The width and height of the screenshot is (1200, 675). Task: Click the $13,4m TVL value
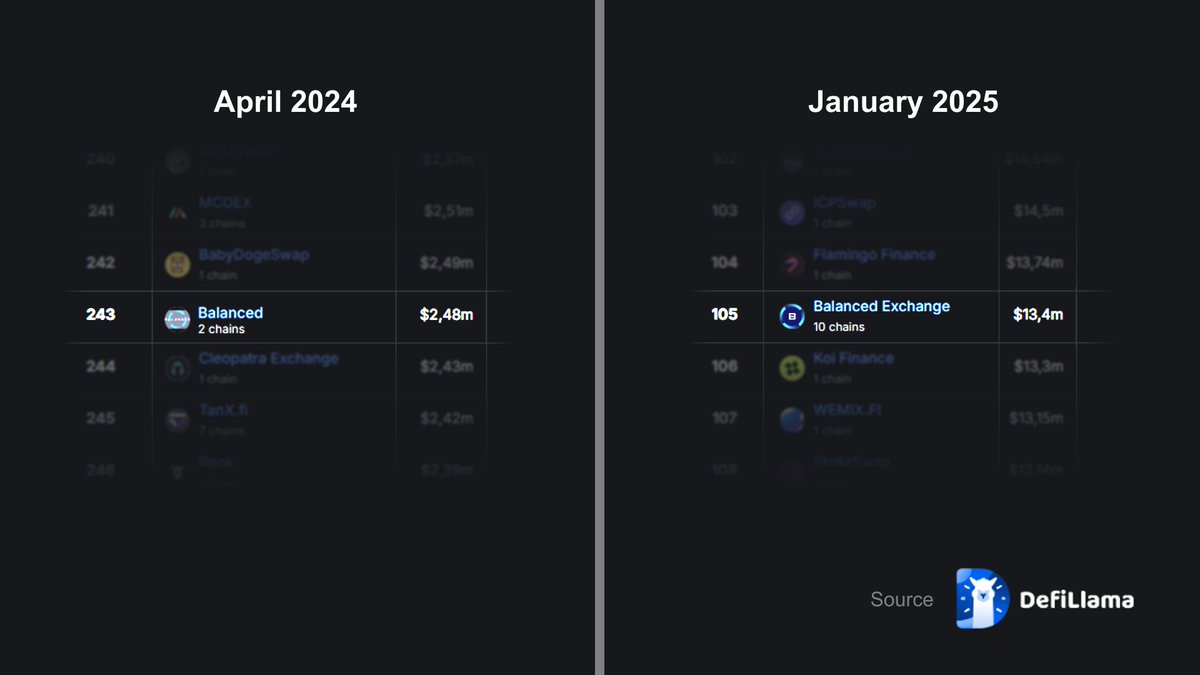1038,314
